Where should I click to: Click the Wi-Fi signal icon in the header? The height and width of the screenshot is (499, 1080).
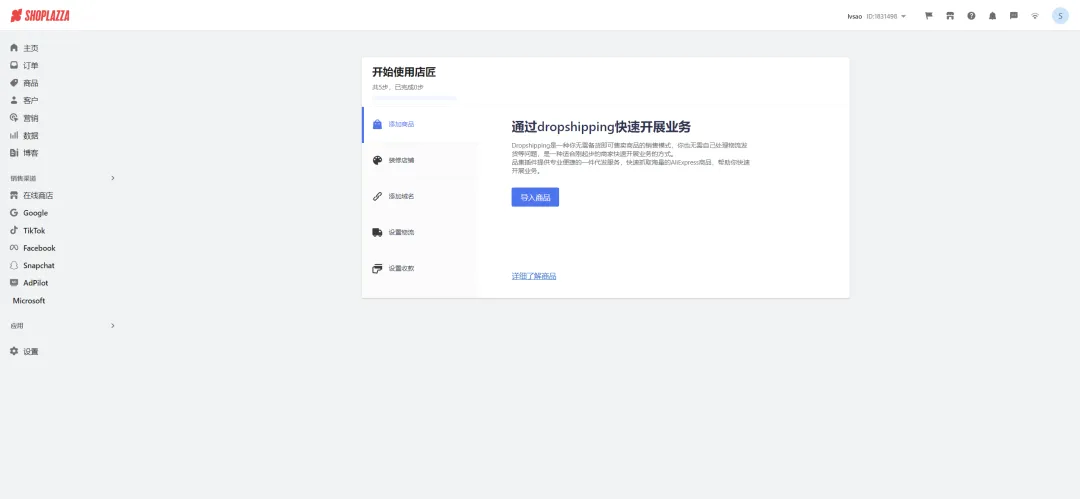click(1035, 16)
